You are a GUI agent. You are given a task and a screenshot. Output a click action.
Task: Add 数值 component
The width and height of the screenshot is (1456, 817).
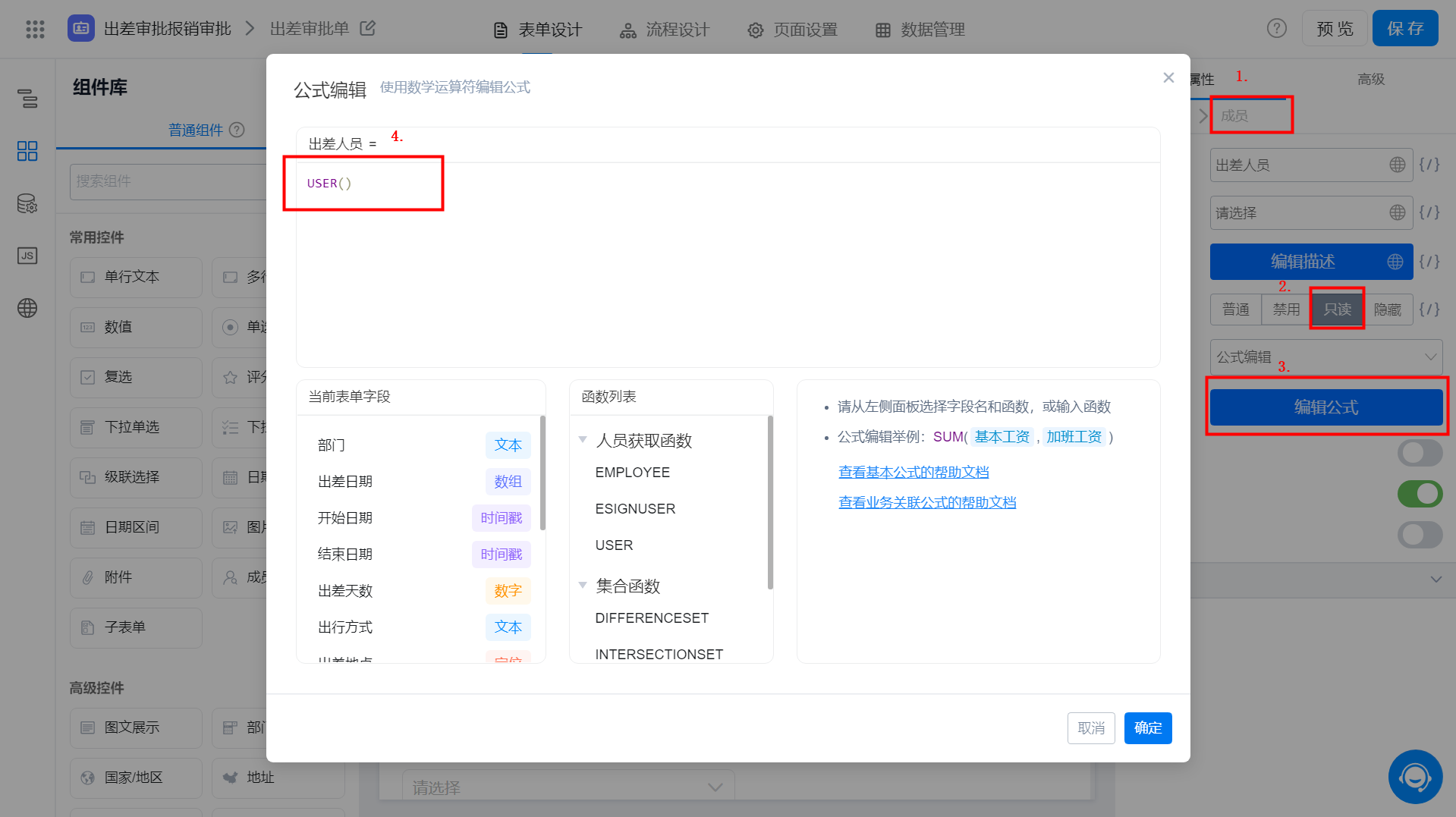(136, 327)
